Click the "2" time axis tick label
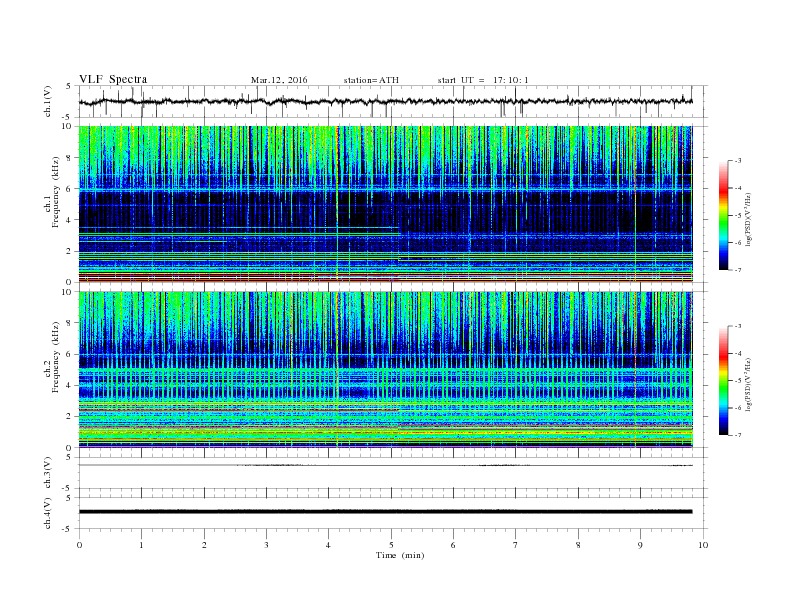Screen dimensions: 792x612 pyautogui.click(x=204, y=545)
